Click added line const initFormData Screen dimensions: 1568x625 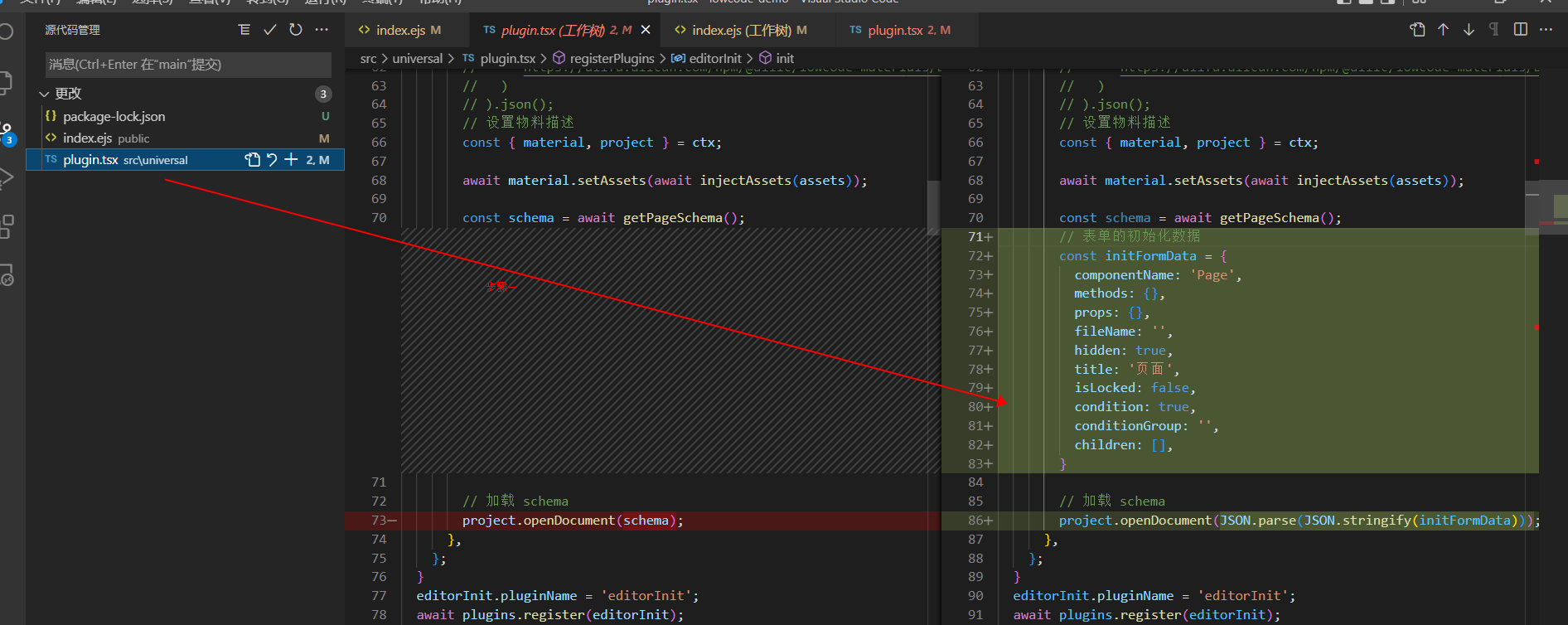click(x=1143, y=256)
